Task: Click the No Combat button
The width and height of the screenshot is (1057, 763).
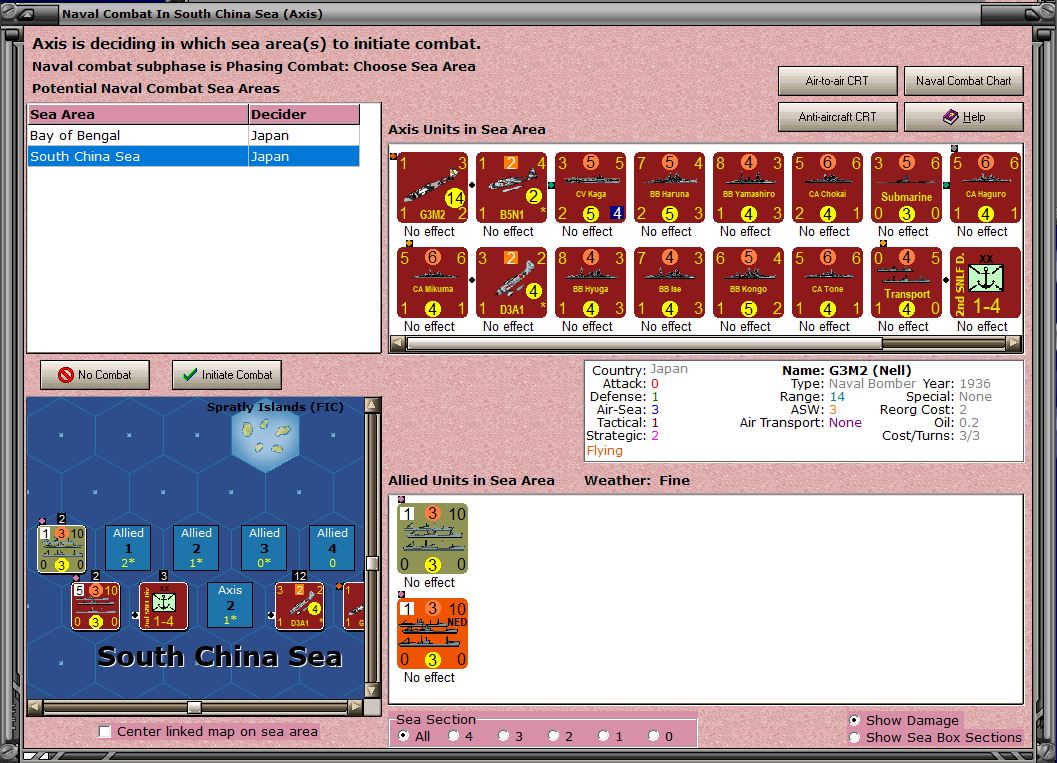Action: 95,375
